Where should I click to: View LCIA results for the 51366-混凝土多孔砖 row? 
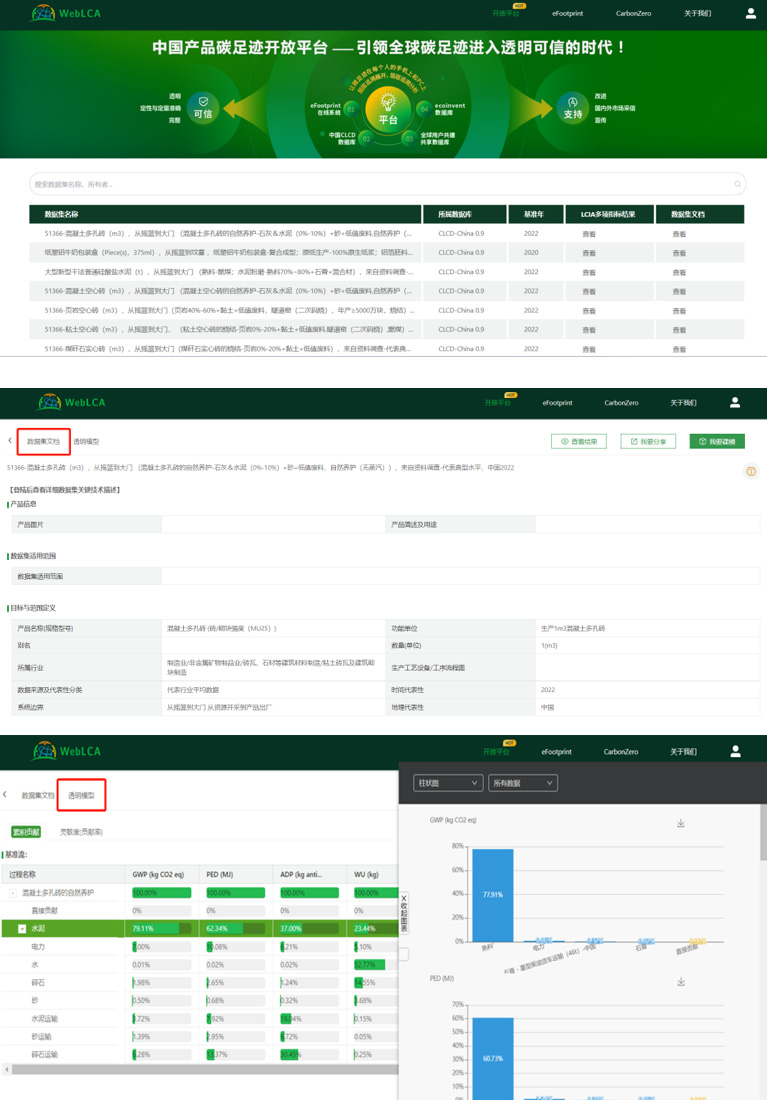click(589, 234)
